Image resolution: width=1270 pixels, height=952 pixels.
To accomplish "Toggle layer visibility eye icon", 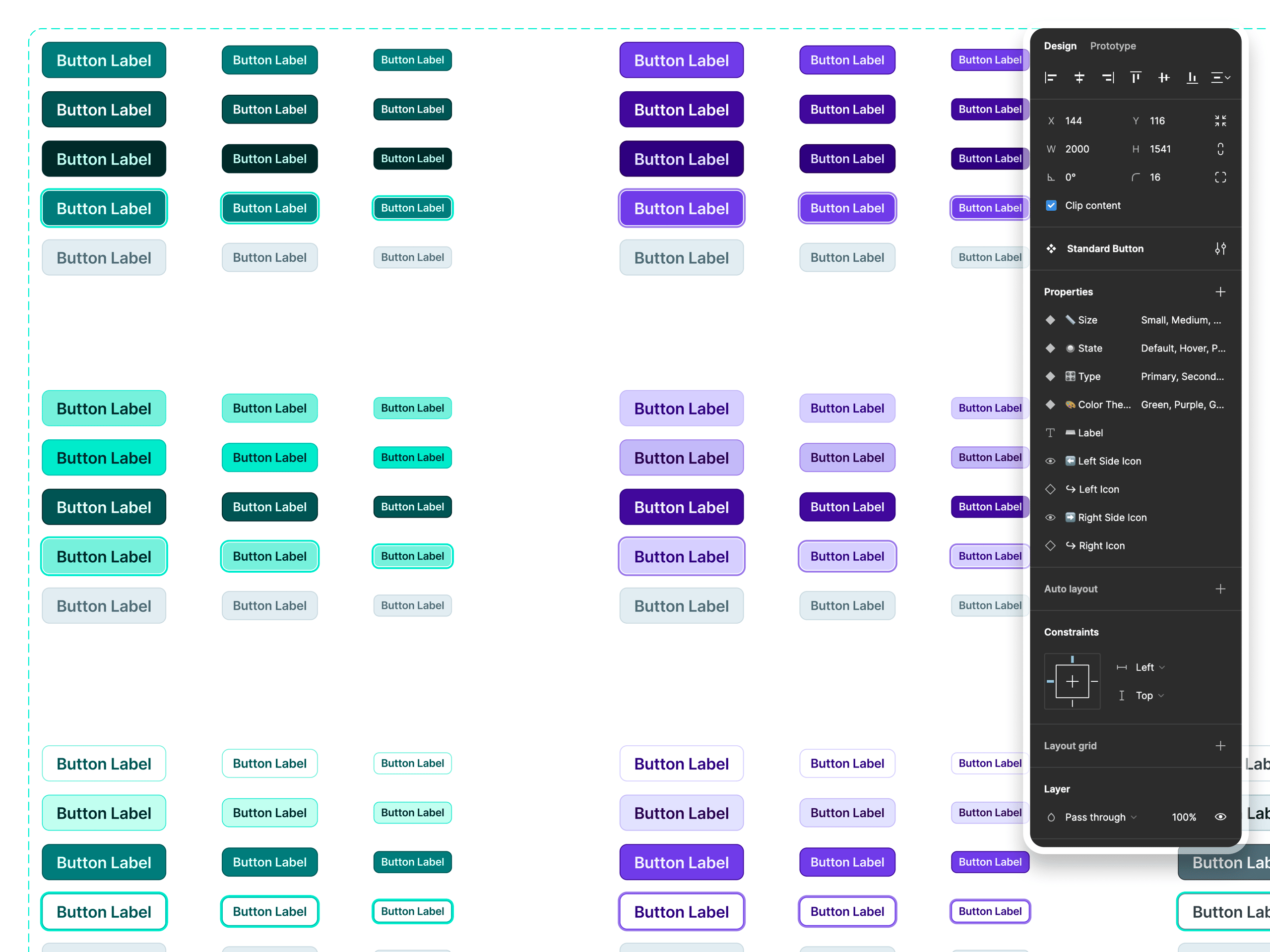I will click(1220, 817).
